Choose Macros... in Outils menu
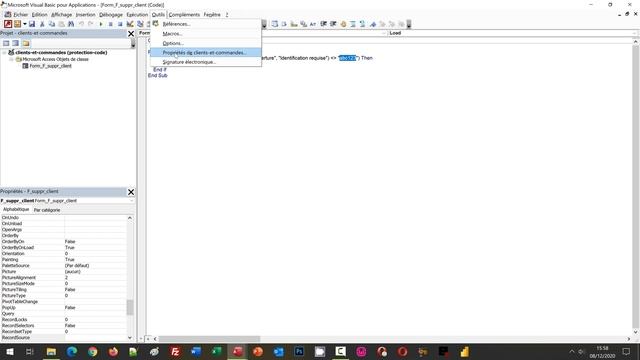Screen dimensions: 640x360 tap(206, 33)
